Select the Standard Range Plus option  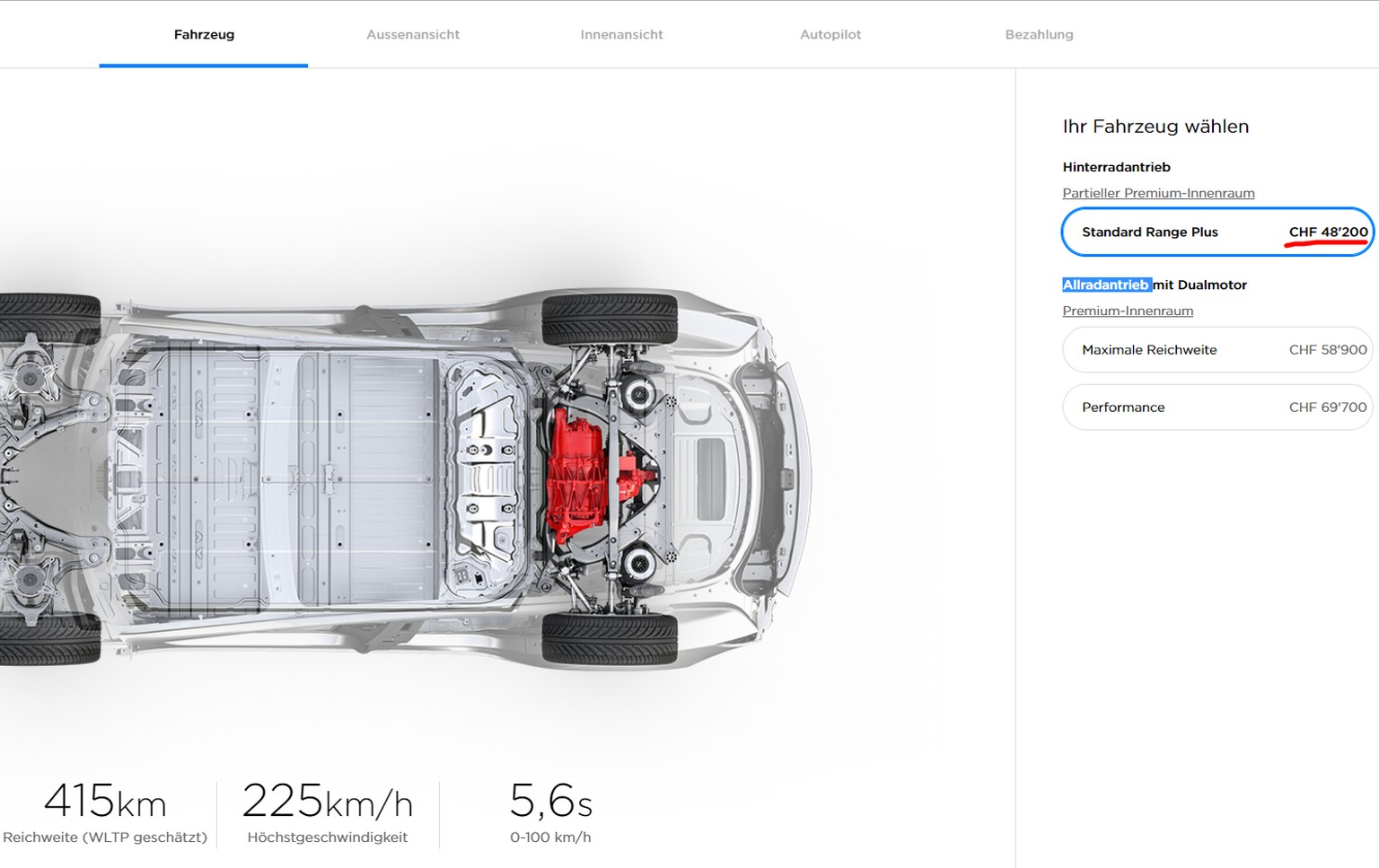point(1217,232)
